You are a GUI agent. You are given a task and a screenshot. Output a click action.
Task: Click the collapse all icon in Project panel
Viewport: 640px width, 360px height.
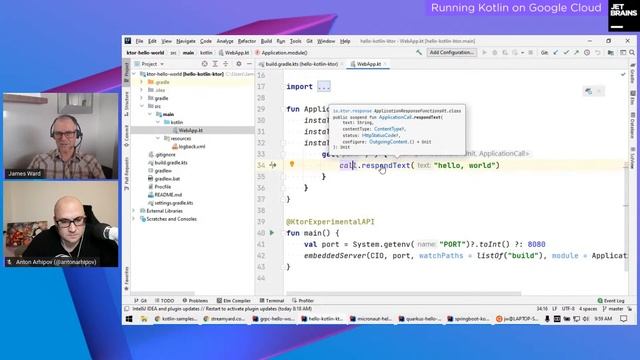point(226,64)
